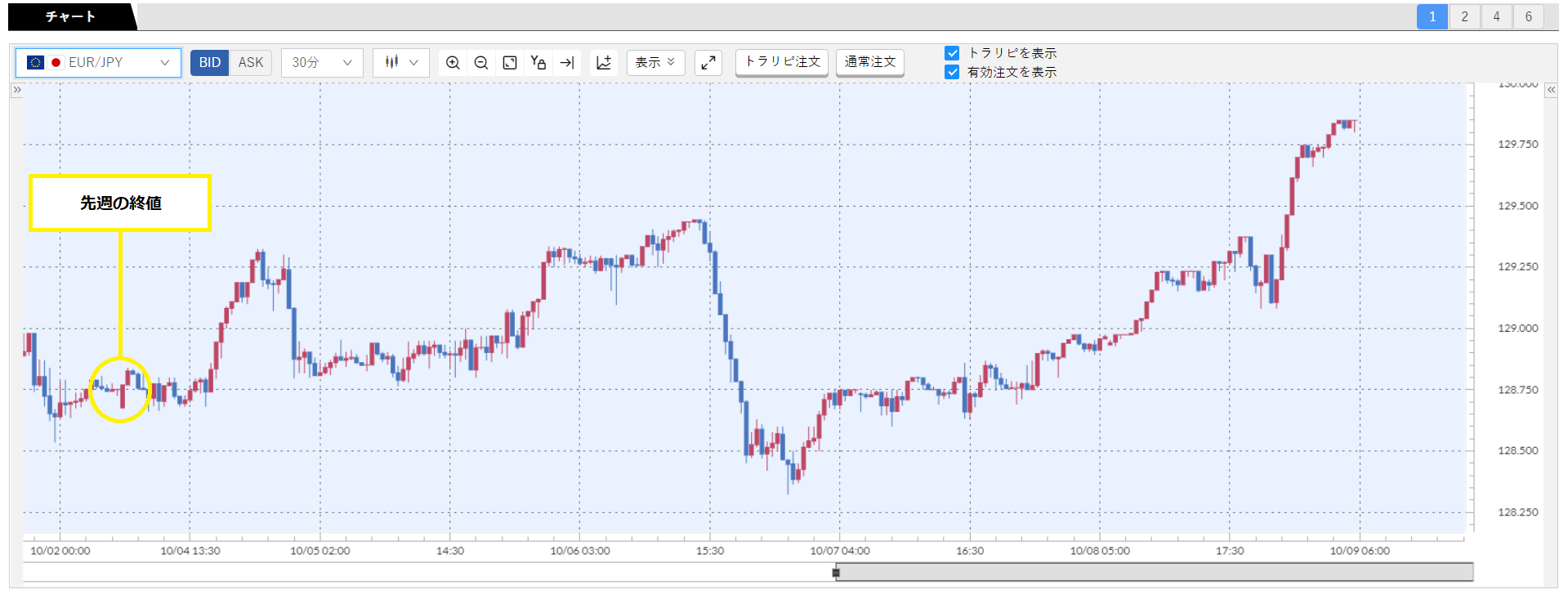Image resolution: width=1568 pixels, height=594 pixels.
Task: Click the 10/04 13:30 time label
Action: 190,551
